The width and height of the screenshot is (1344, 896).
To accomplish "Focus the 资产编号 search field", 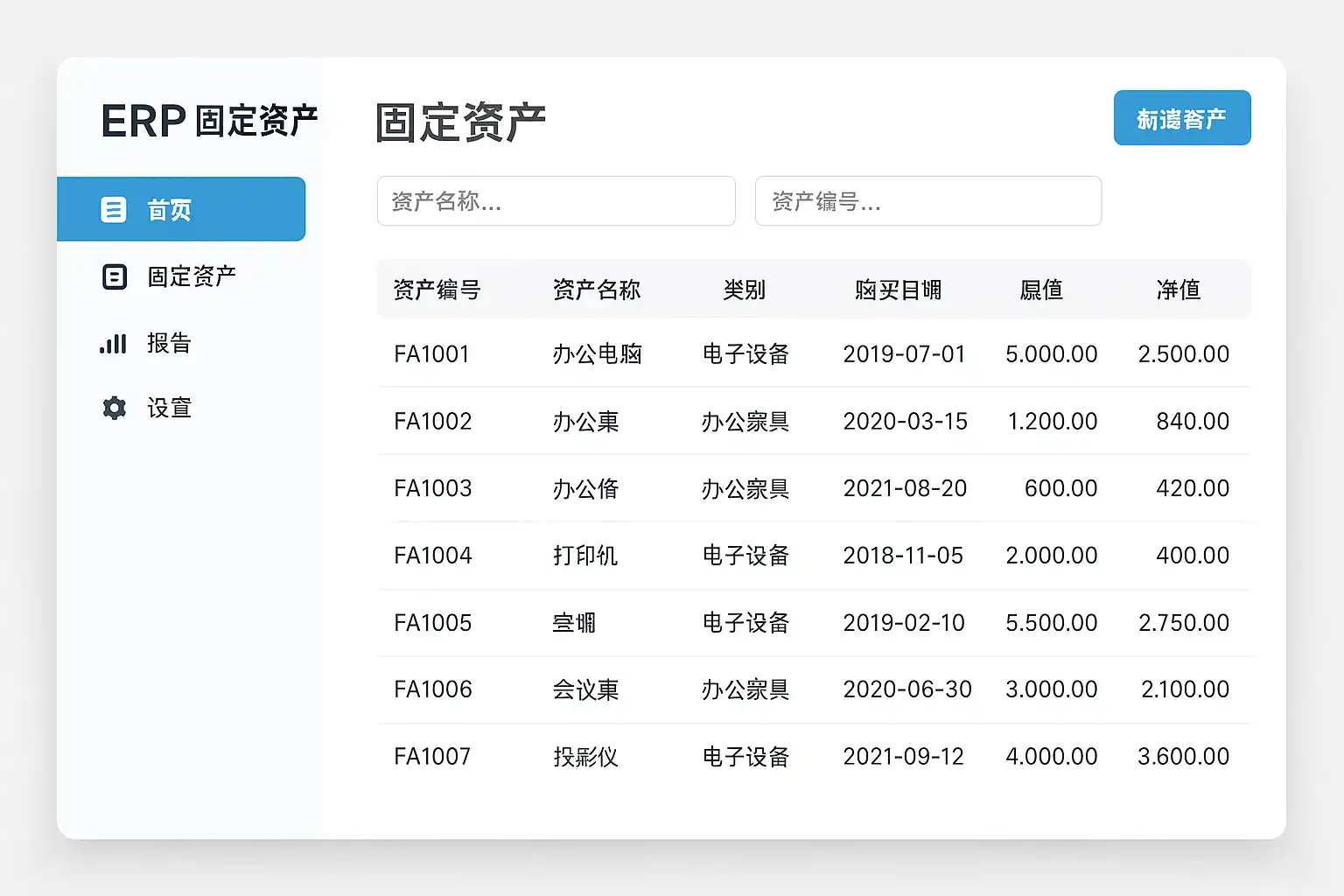I will pyautogui.click(x=927, y=201).
